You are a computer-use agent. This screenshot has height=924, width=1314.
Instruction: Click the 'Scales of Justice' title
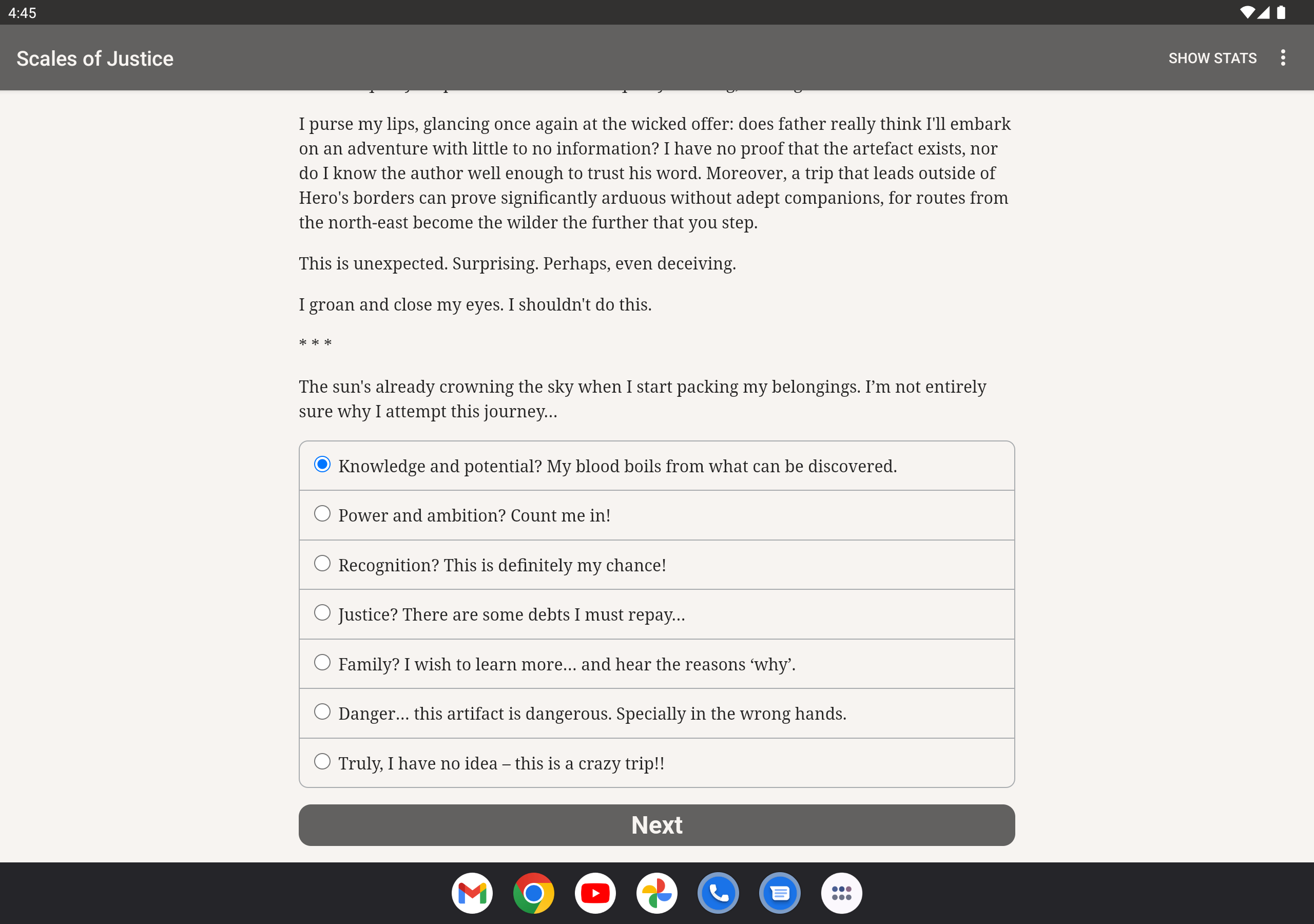point(95,59)
